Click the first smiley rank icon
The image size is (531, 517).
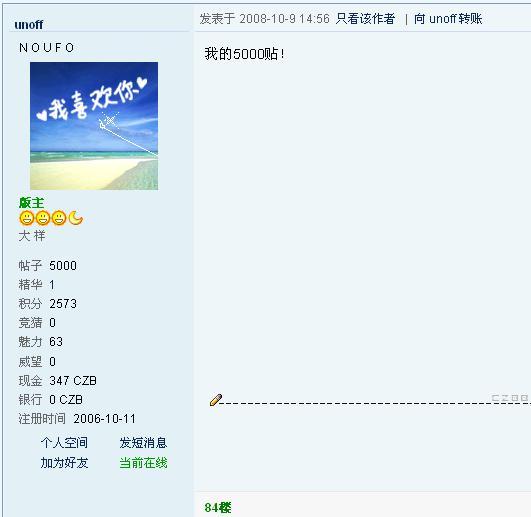click(27, 218)
